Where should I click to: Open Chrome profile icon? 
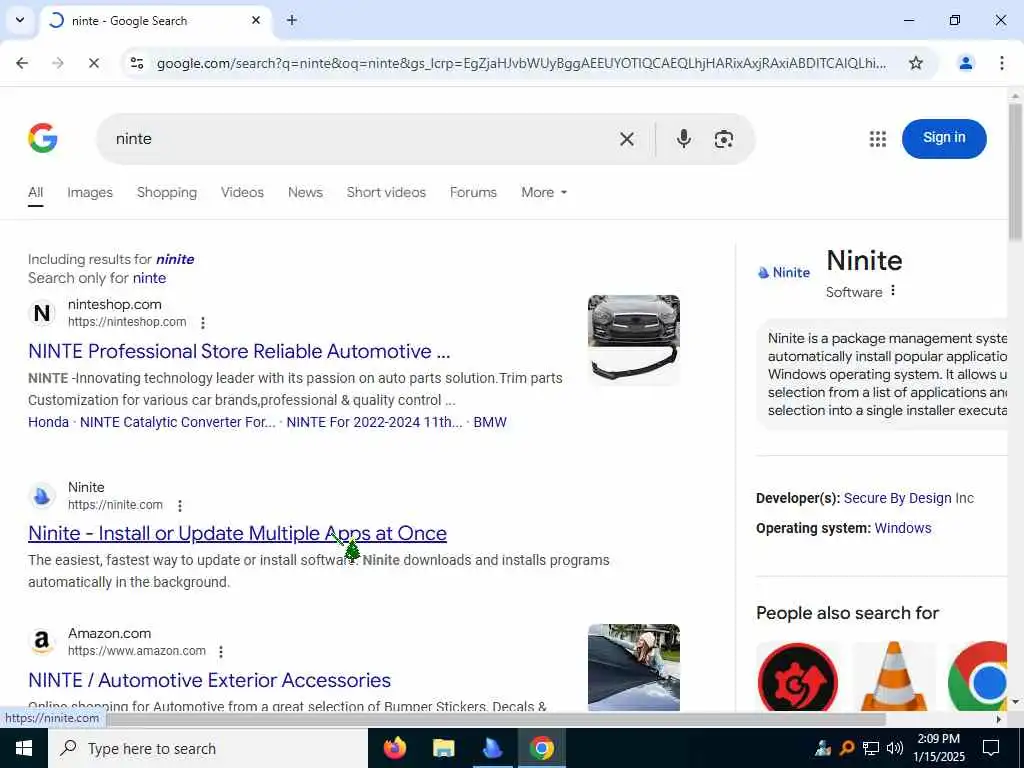pos(965,63)
